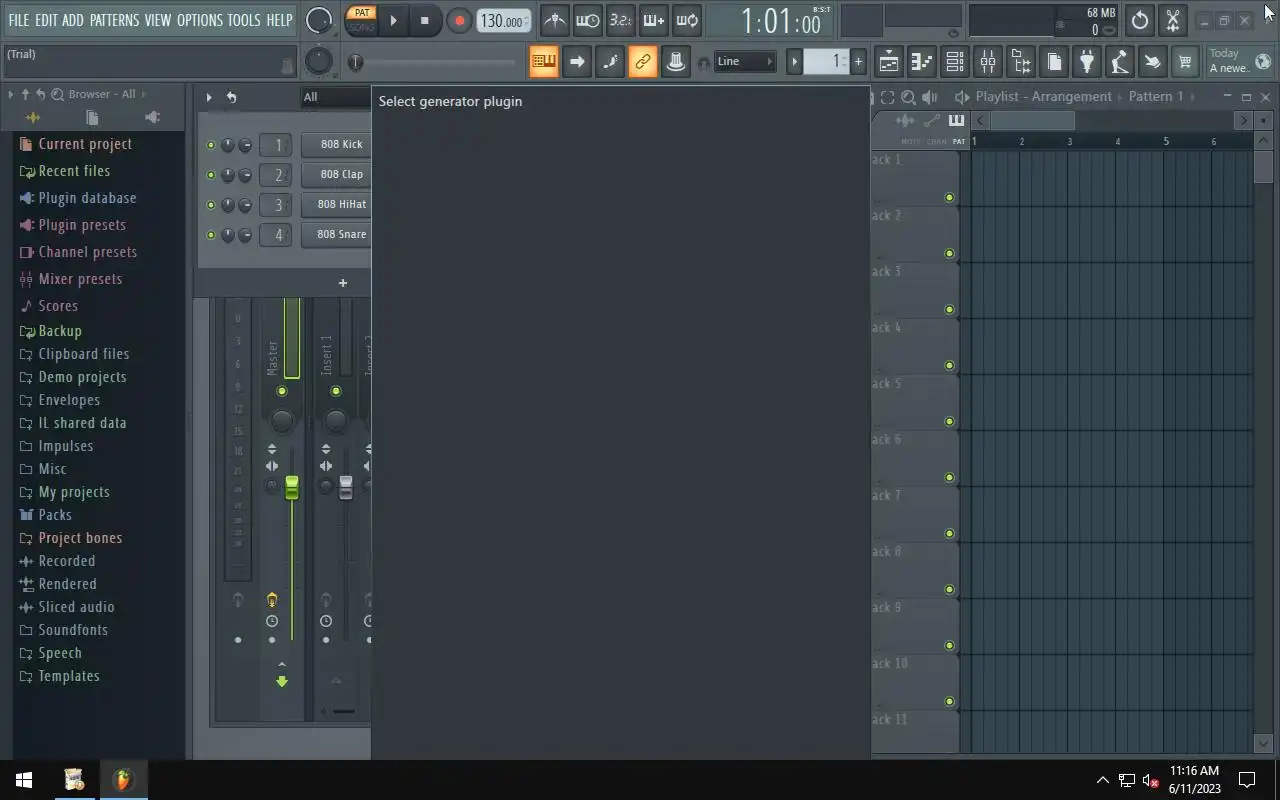1280x800 pixels.
Task: Click the note/clip grouping brush icon
Action: click(610, 62)
